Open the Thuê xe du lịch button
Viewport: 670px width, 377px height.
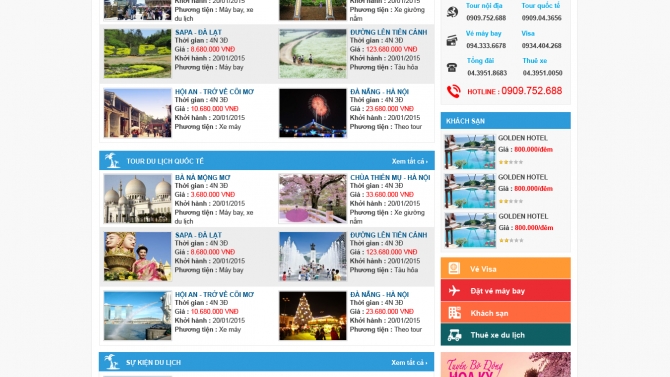(505, 335)
